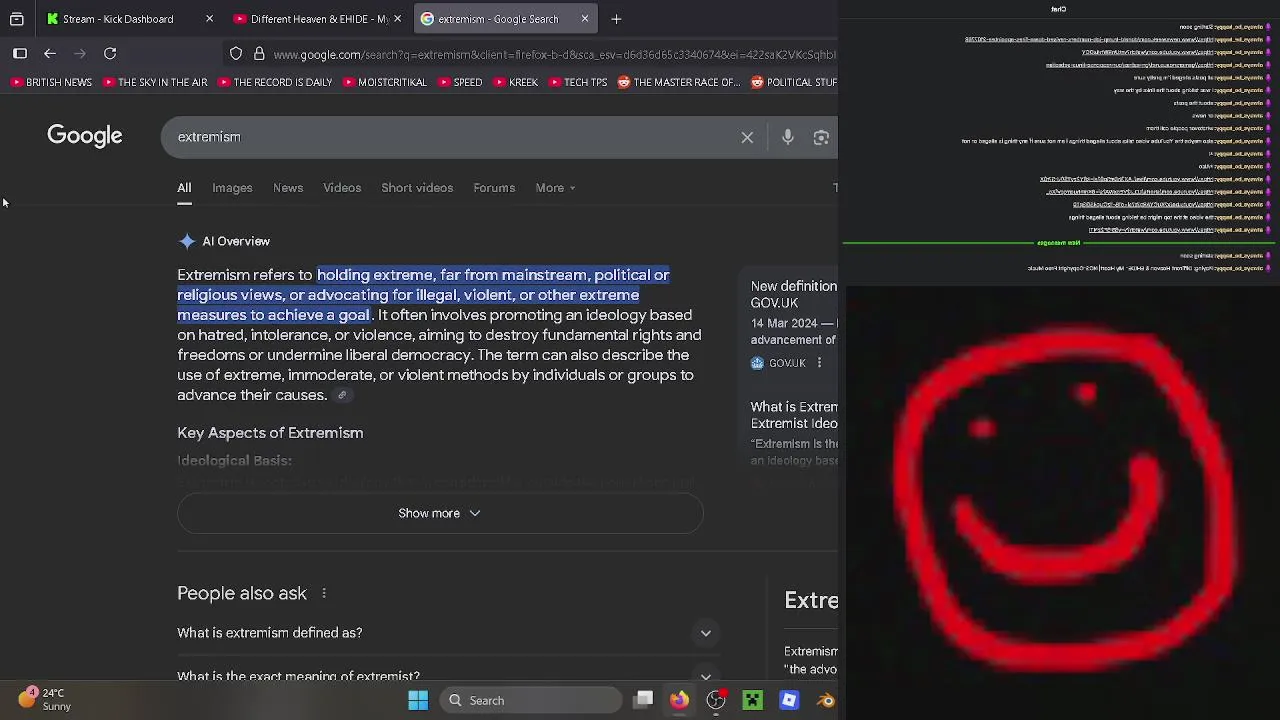
Task: Open THE MASTER RACE OF bookmark
Action: click(678, 82)
